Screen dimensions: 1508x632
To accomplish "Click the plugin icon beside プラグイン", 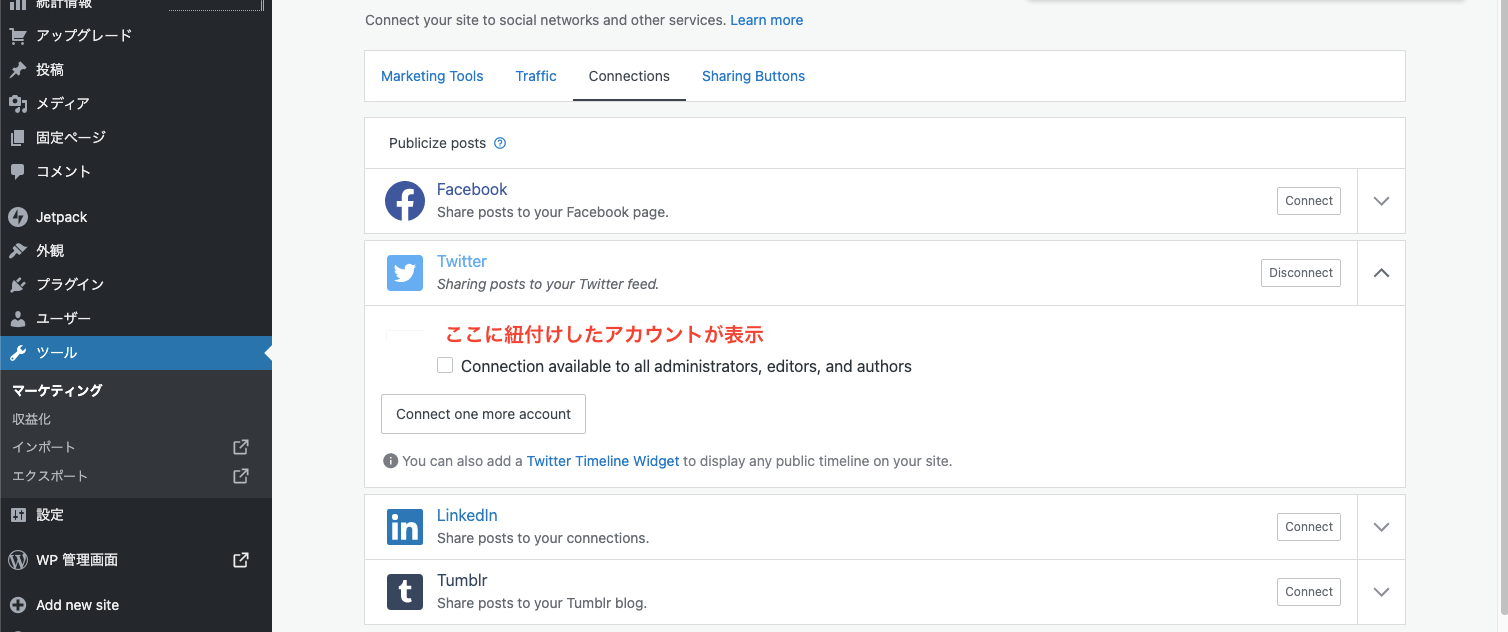I will click(18, 285).
